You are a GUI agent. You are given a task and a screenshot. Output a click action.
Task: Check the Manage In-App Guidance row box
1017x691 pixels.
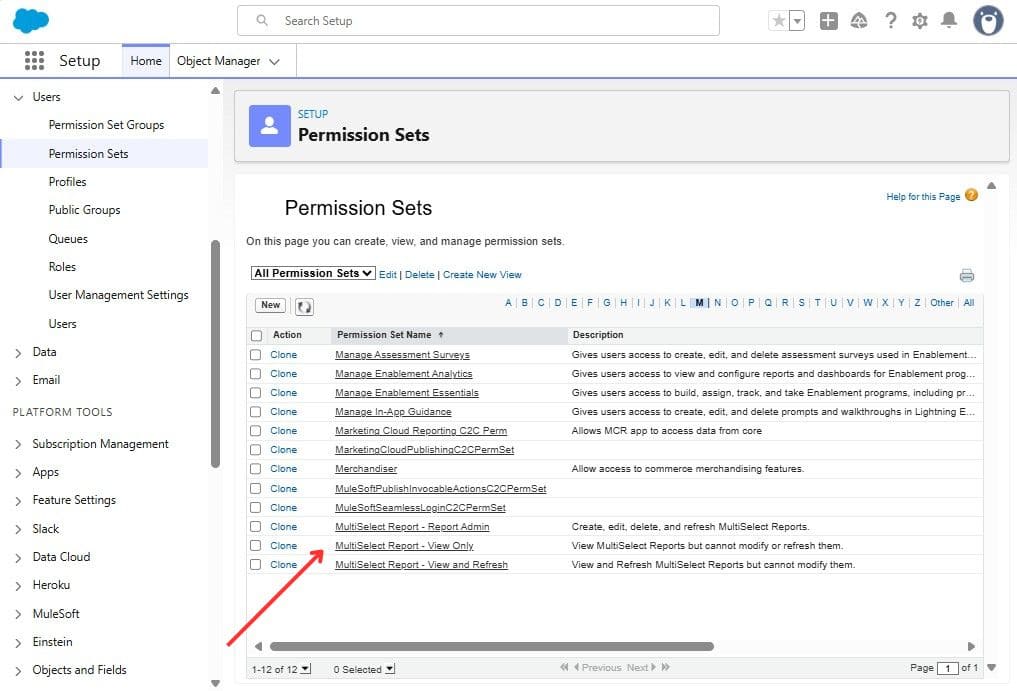click(x=256, y=411)
